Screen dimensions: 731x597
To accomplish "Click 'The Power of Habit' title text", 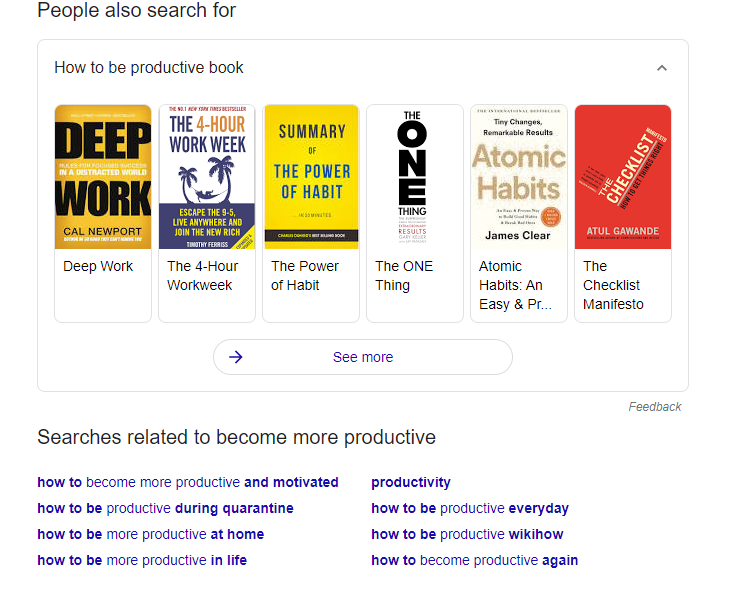I will pos(305,275).
